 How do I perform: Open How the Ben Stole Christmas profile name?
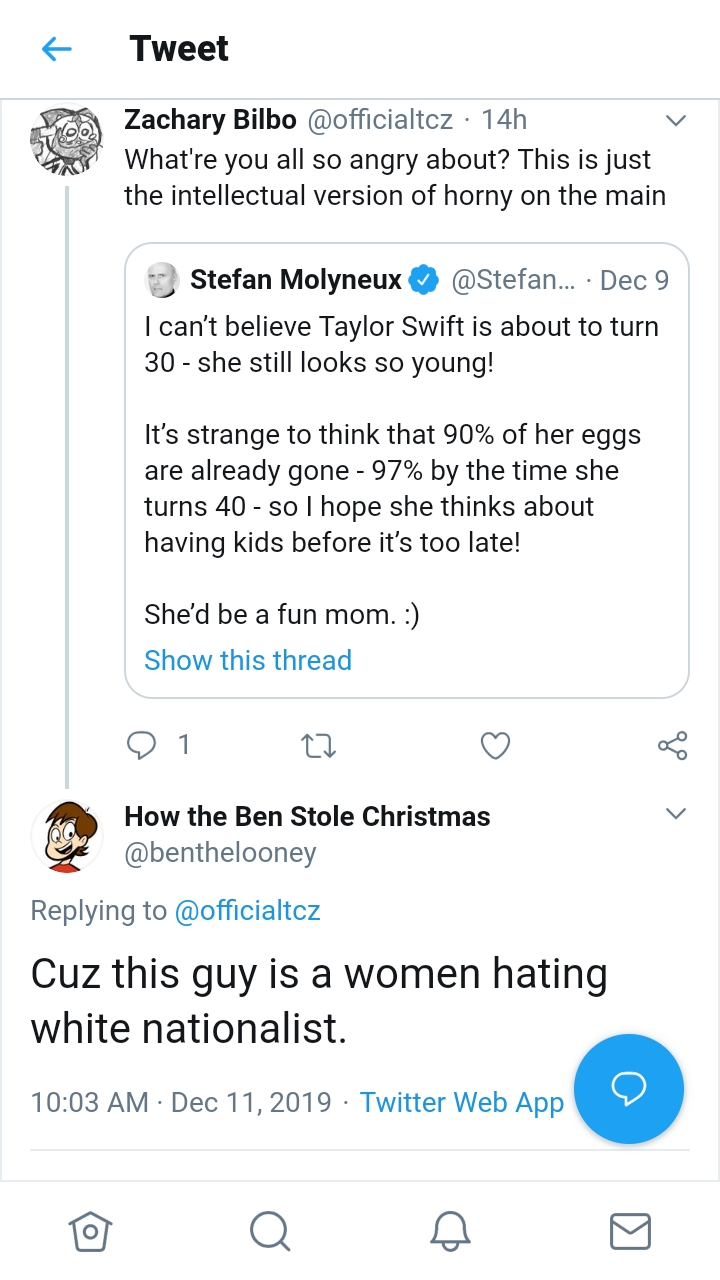click(x=307, y=817)
